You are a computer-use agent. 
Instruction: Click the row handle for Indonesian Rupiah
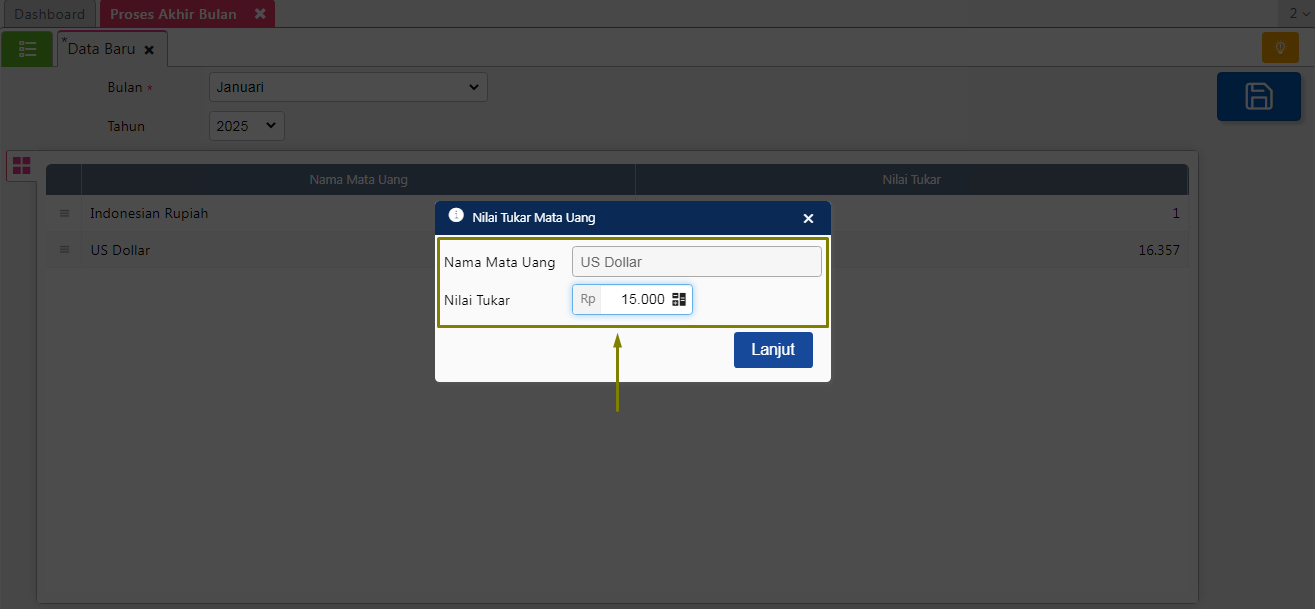[64, 214]
